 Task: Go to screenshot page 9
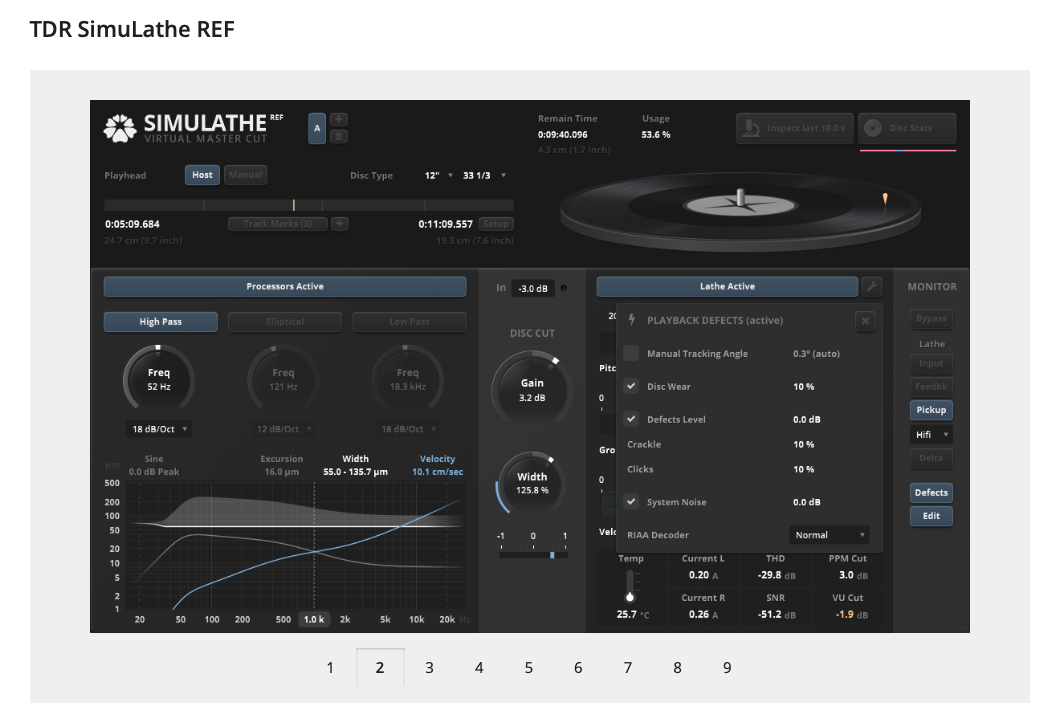727,667
